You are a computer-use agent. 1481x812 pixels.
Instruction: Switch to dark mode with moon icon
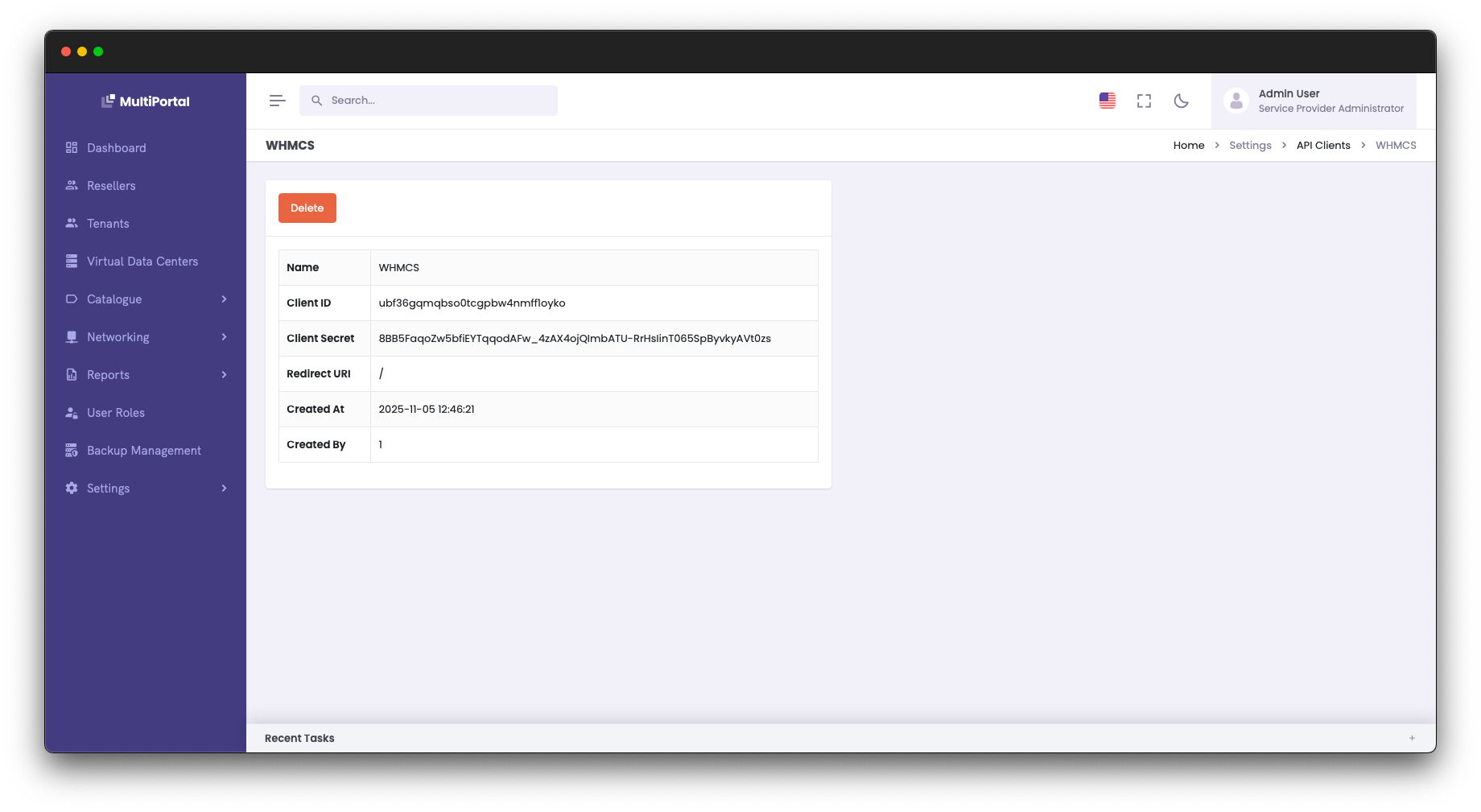tap(1182, 101)
